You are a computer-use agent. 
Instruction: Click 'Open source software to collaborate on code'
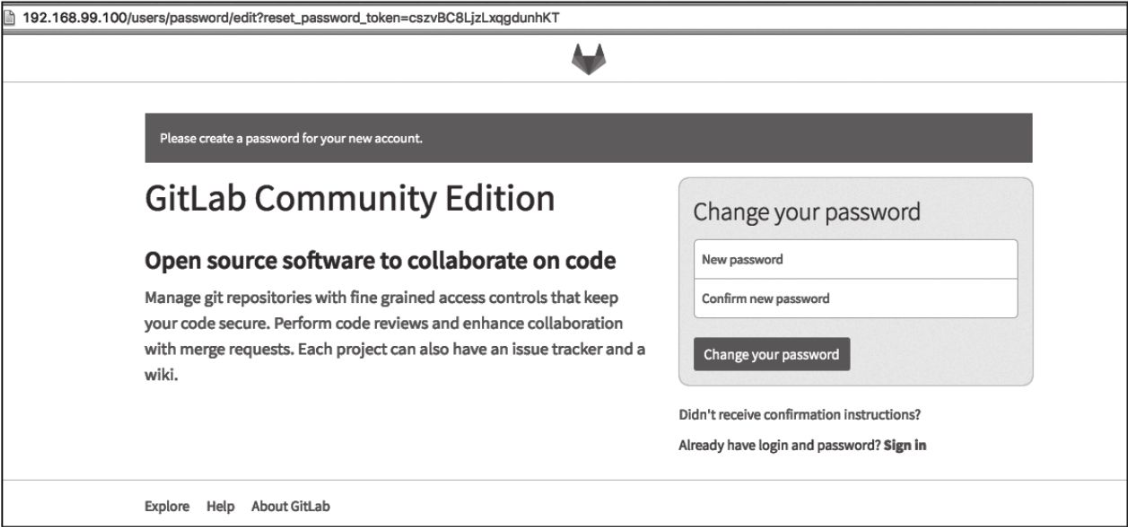[380, 260]
